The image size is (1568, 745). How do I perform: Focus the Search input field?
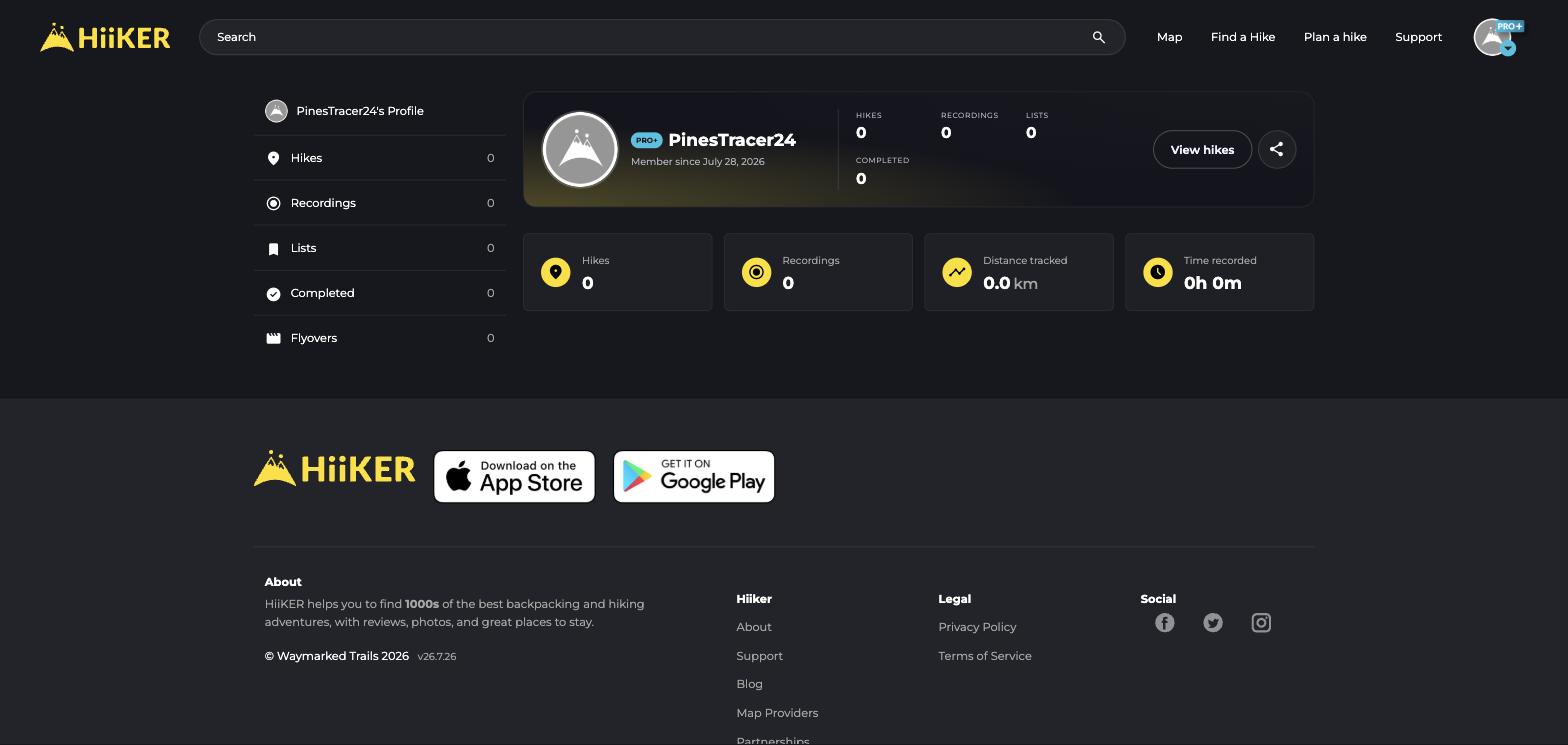(662, 37)
